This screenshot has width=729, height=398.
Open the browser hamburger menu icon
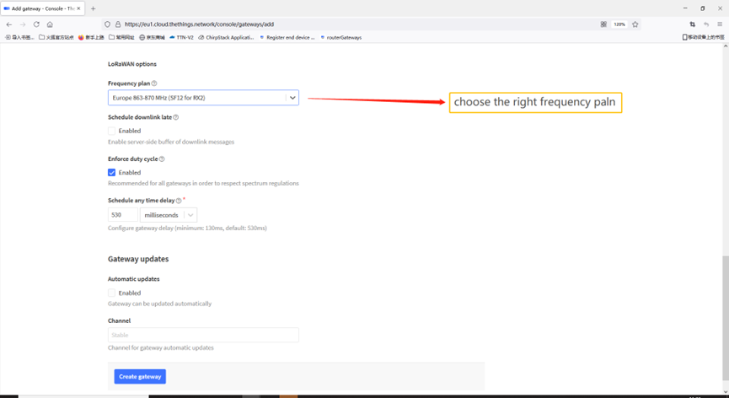[x=720, y=24]
